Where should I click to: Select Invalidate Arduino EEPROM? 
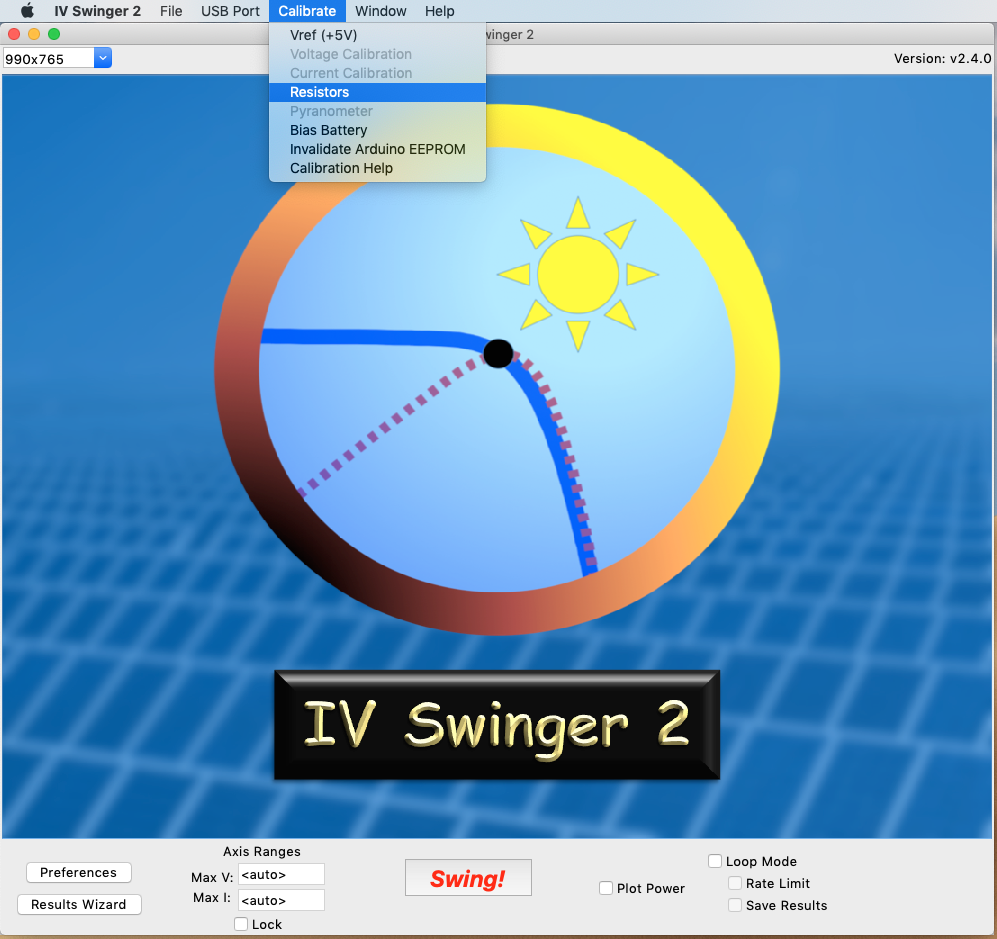pyautogui.click(x=378, y=149)
